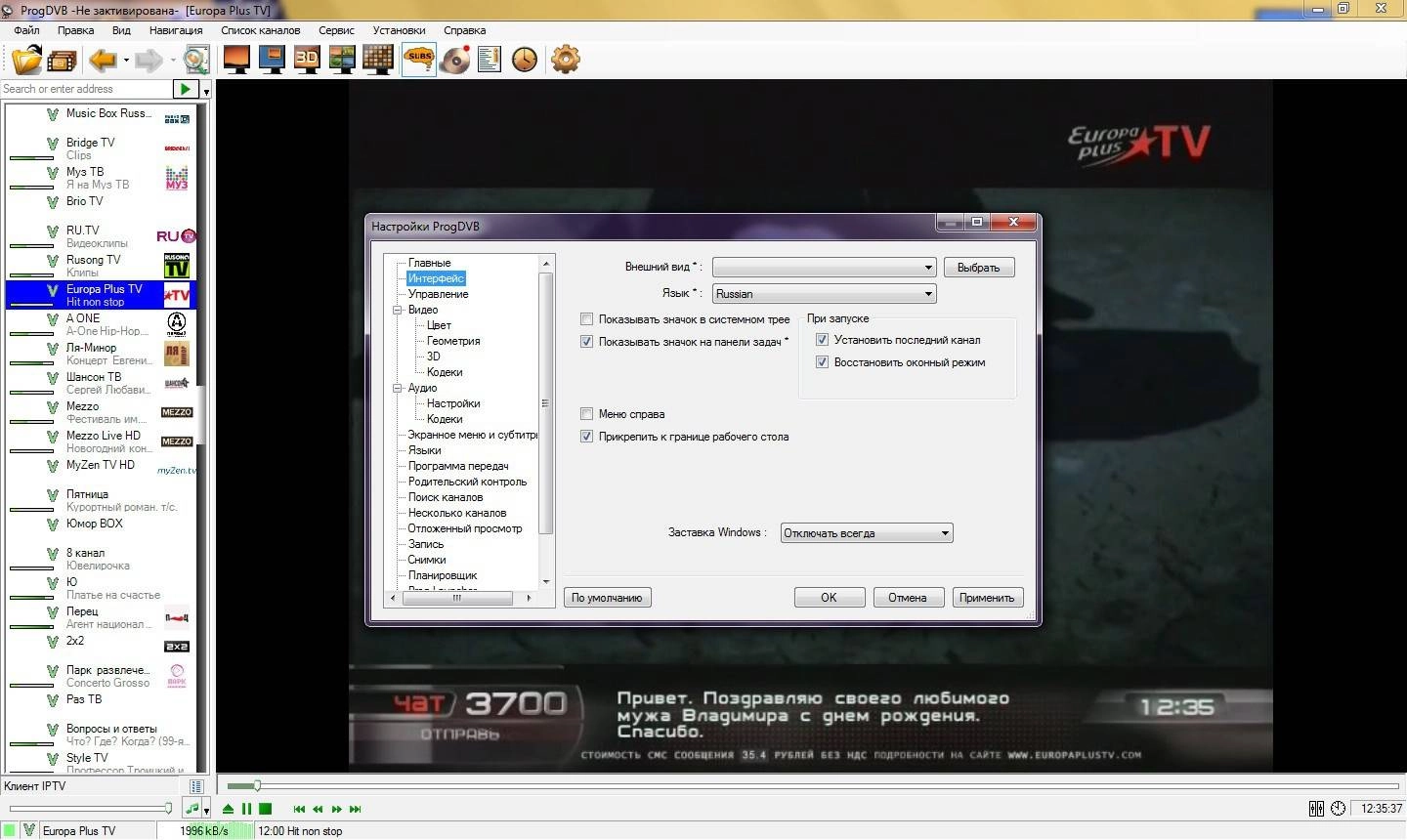
Task: Click the eject playback button
Action: [228, 809]
